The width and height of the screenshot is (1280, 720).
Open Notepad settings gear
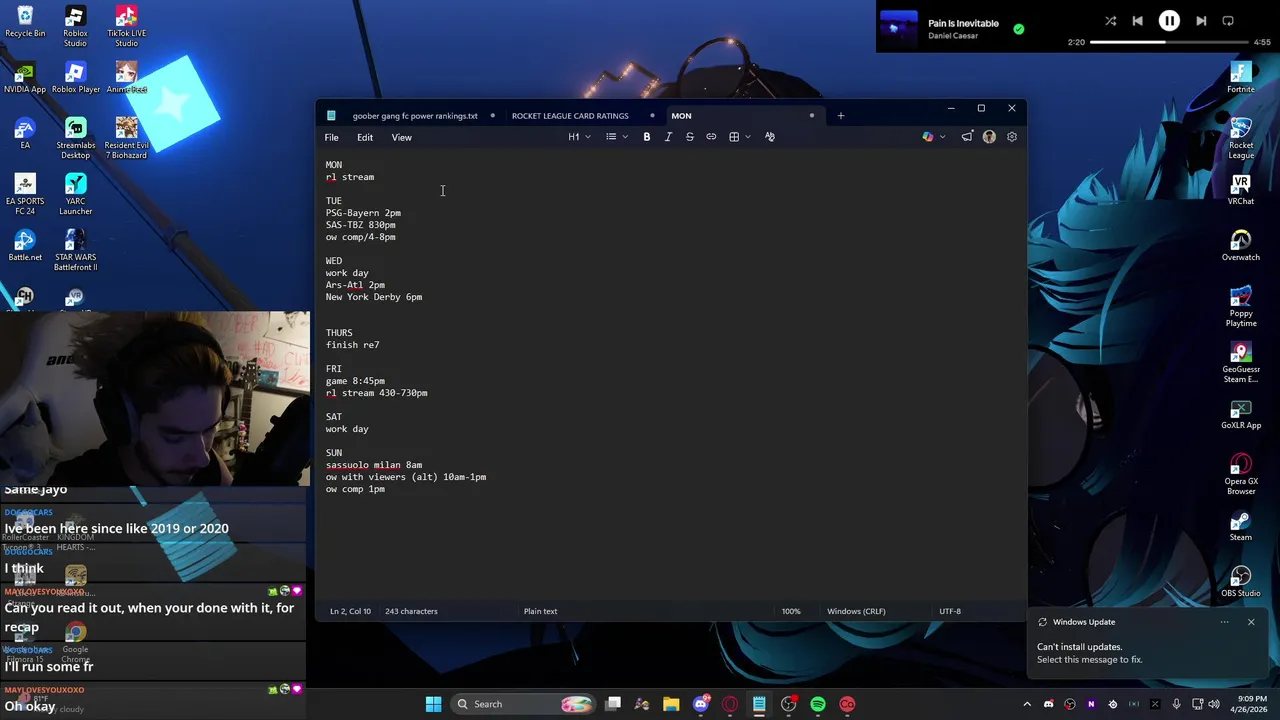coord(1012,137)
